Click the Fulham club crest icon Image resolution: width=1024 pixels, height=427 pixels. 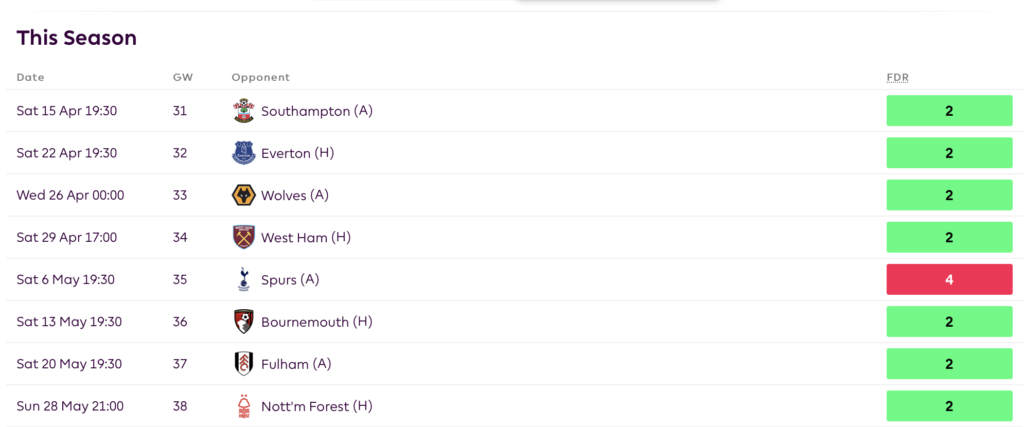coord(244,364)
